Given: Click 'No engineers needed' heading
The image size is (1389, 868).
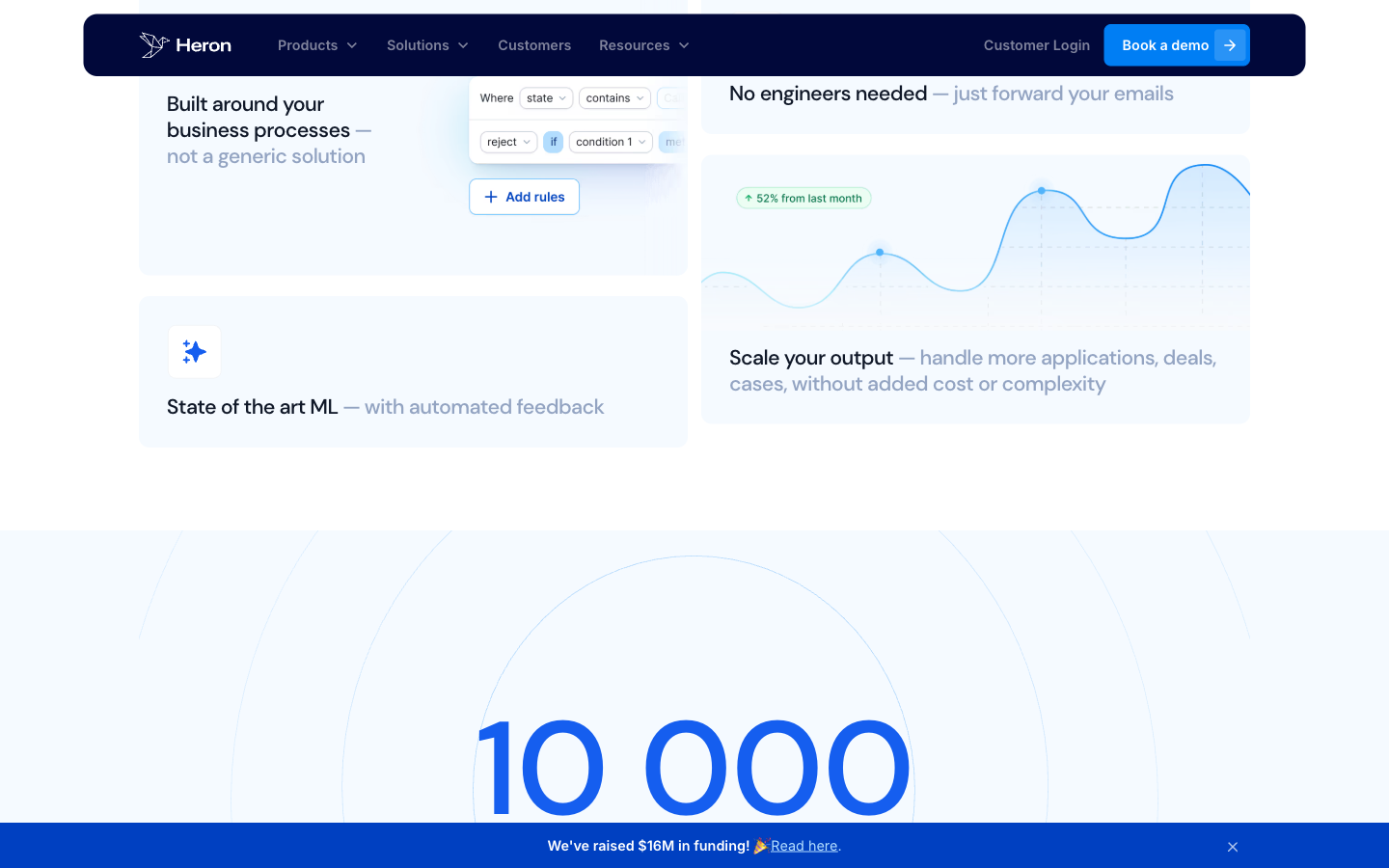Looking at the screenshot, I should pyautogui.click(x=829, y=94).
